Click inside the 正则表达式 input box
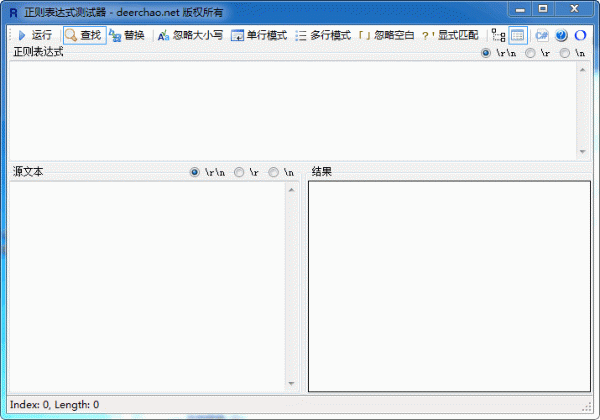The width and height of the screenshot is (600, 420). 290,108
